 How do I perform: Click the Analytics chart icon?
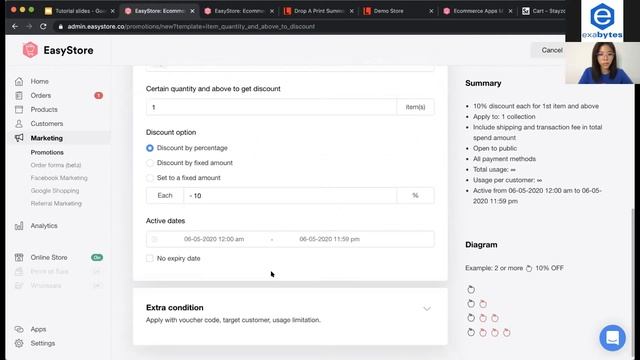coord(19,226)
